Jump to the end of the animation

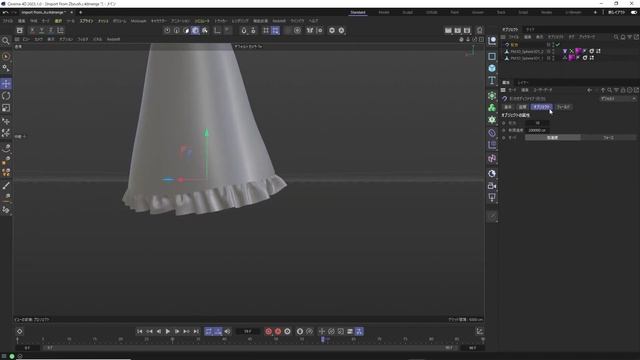pyautogui.click(x=196, y=331)
